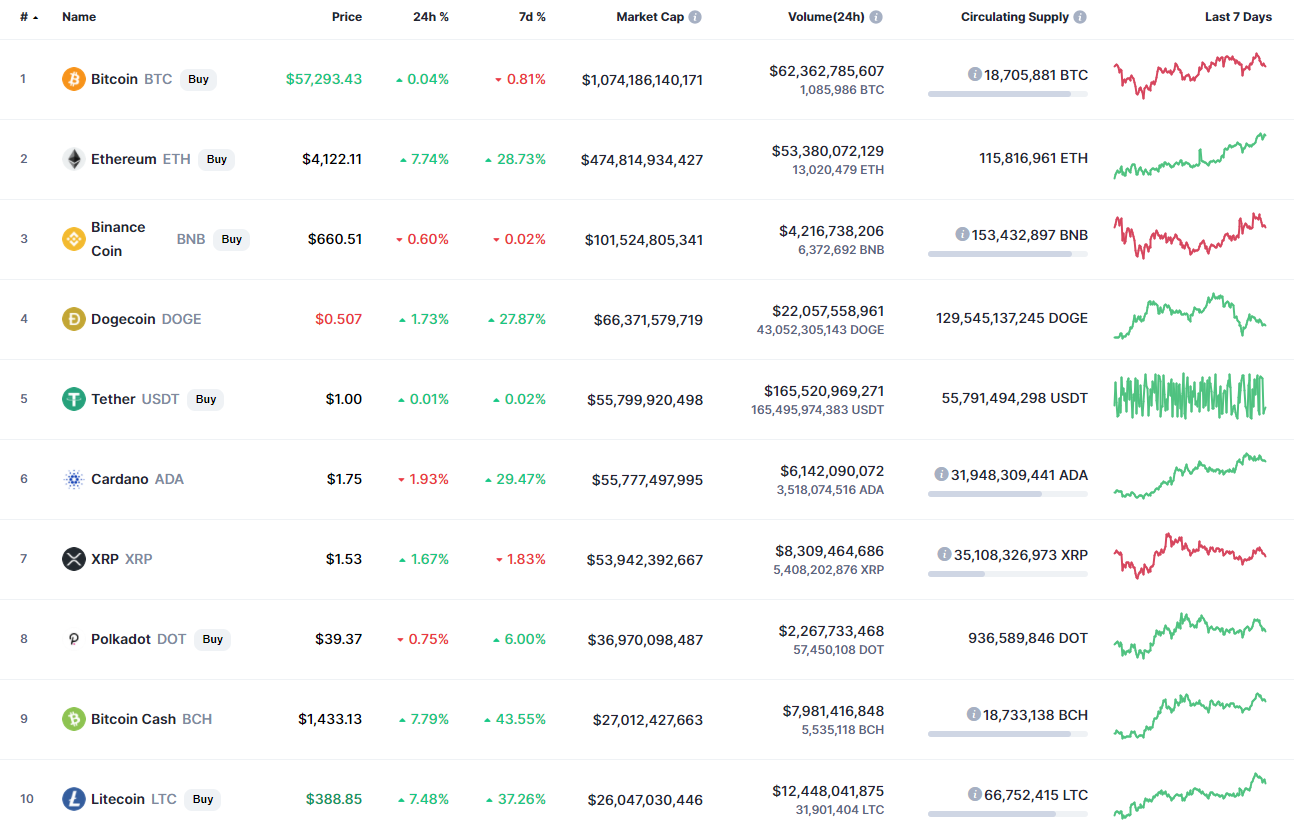Sort table by rank number column
The height and width of the screenshot is (837, 1294).
(29, 17)
